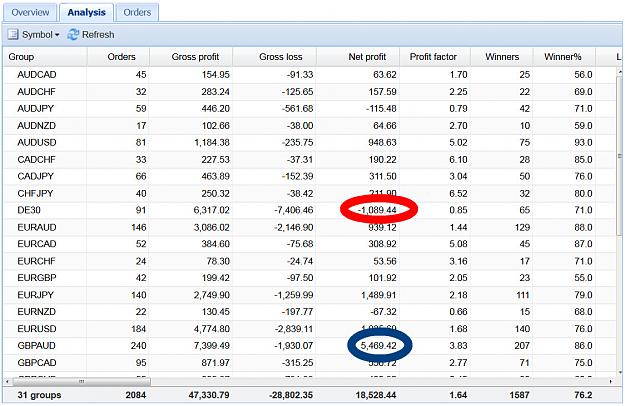Click the horizontal scrollbar thumb

pyautogui.click(x=81, y=382)
